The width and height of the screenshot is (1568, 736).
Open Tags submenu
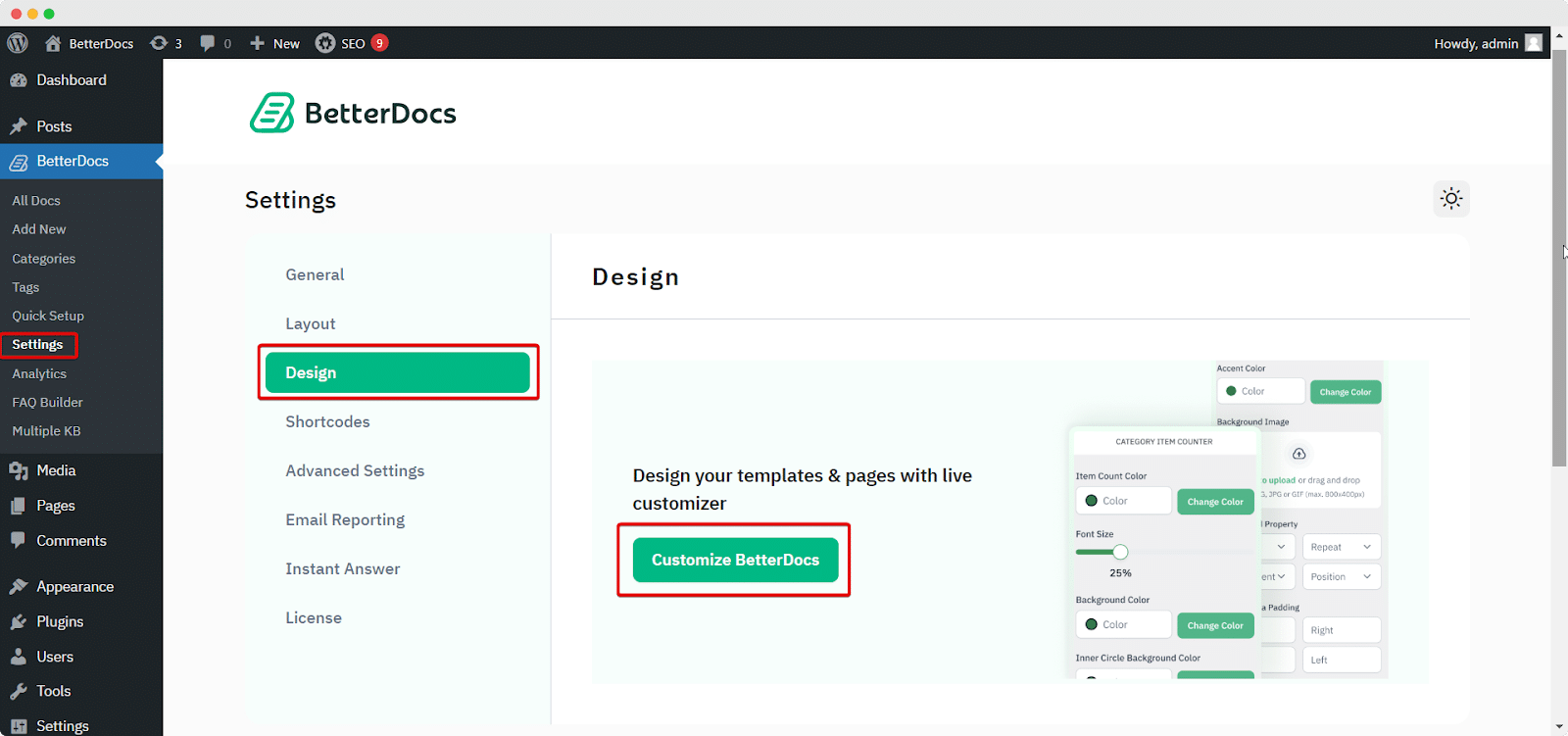tap(25, 287)
